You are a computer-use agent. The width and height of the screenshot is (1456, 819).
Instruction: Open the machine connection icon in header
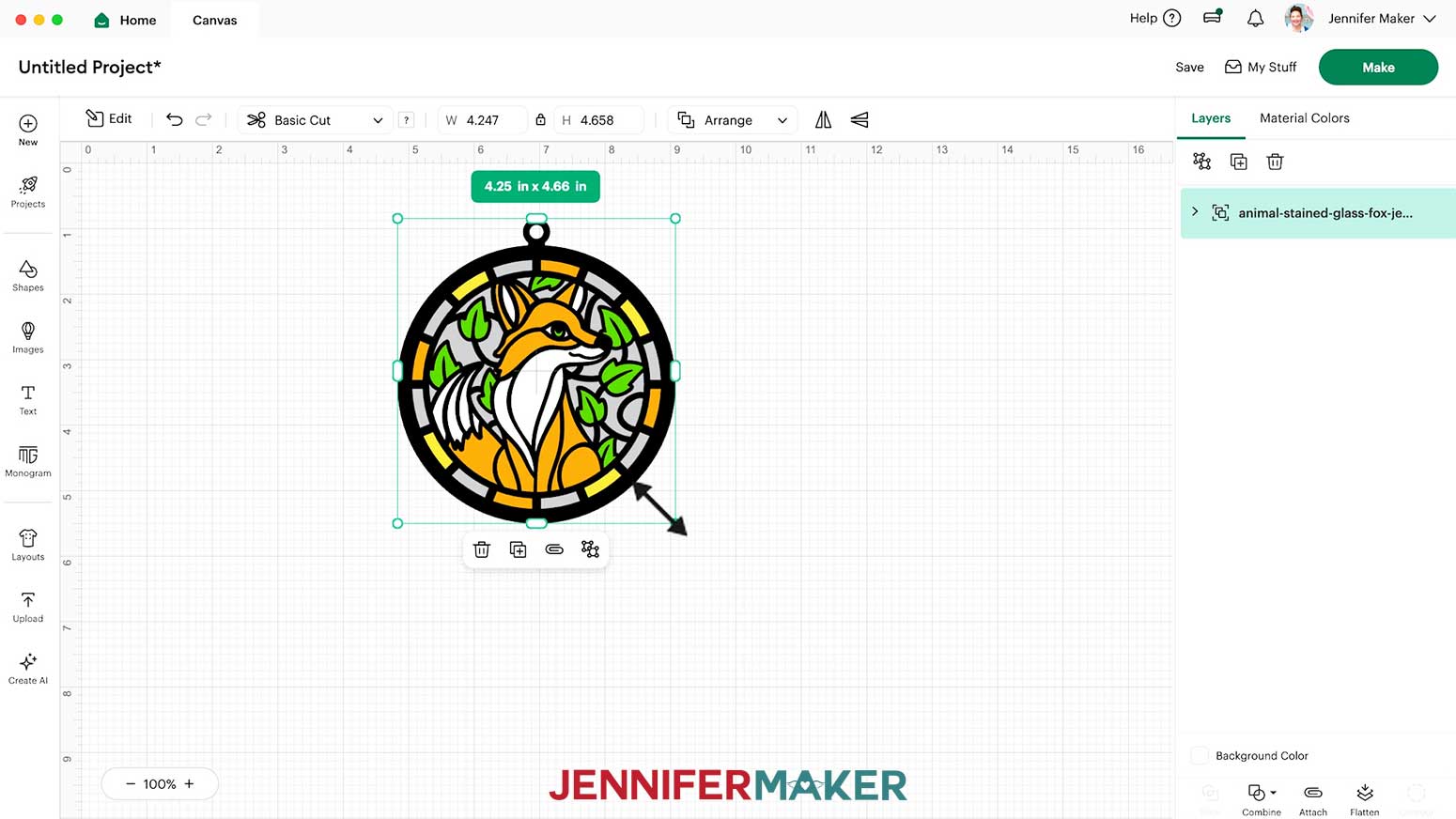tap(1213, 17)
